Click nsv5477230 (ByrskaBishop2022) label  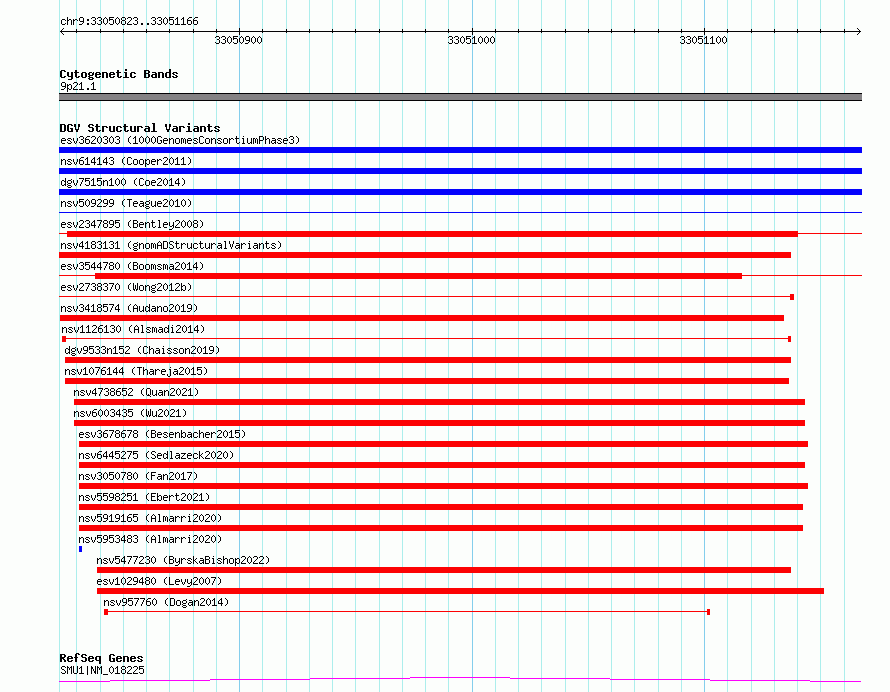[183, 560]
